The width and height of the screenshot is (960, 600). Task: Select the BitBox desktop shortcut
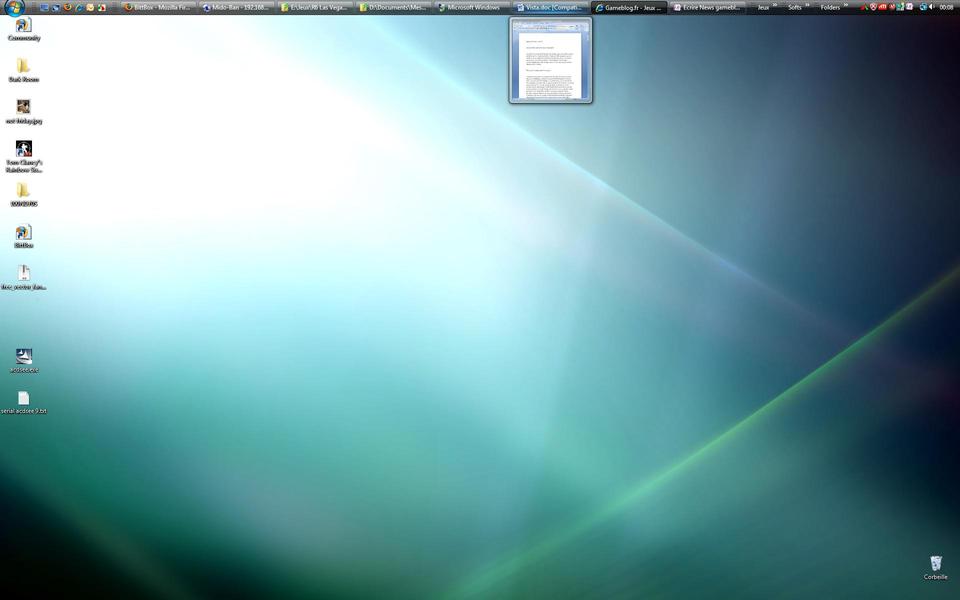point(24,233)
